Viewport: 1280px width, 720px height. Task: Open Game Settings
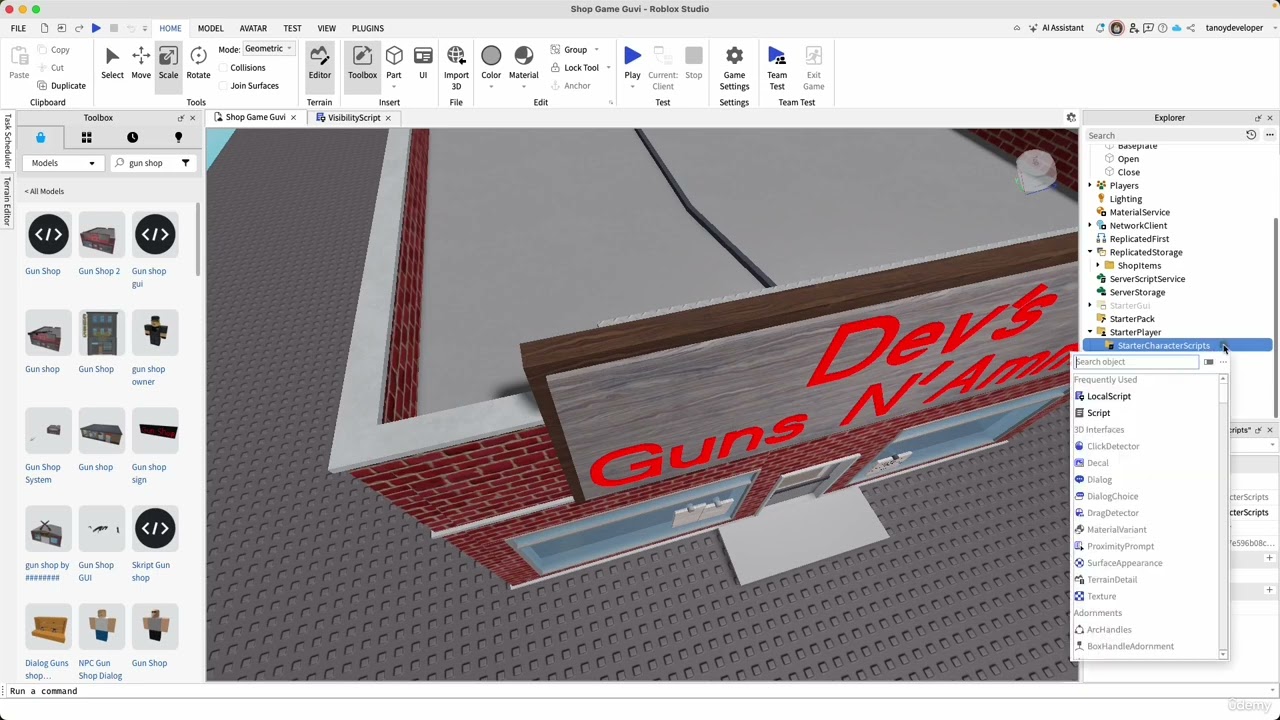(x=734, y=68)
